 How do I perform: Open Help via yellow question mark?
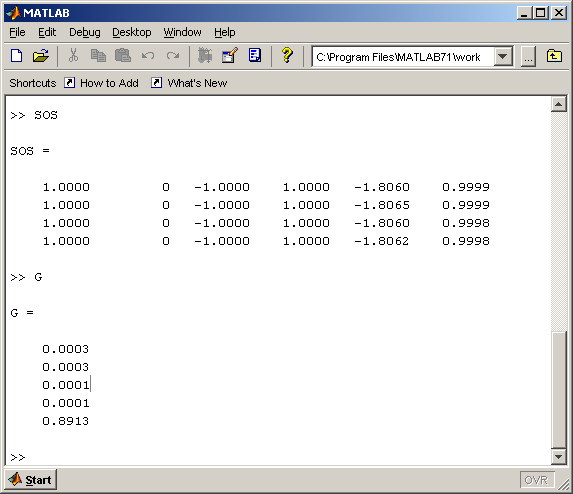[x=287, y=56]
